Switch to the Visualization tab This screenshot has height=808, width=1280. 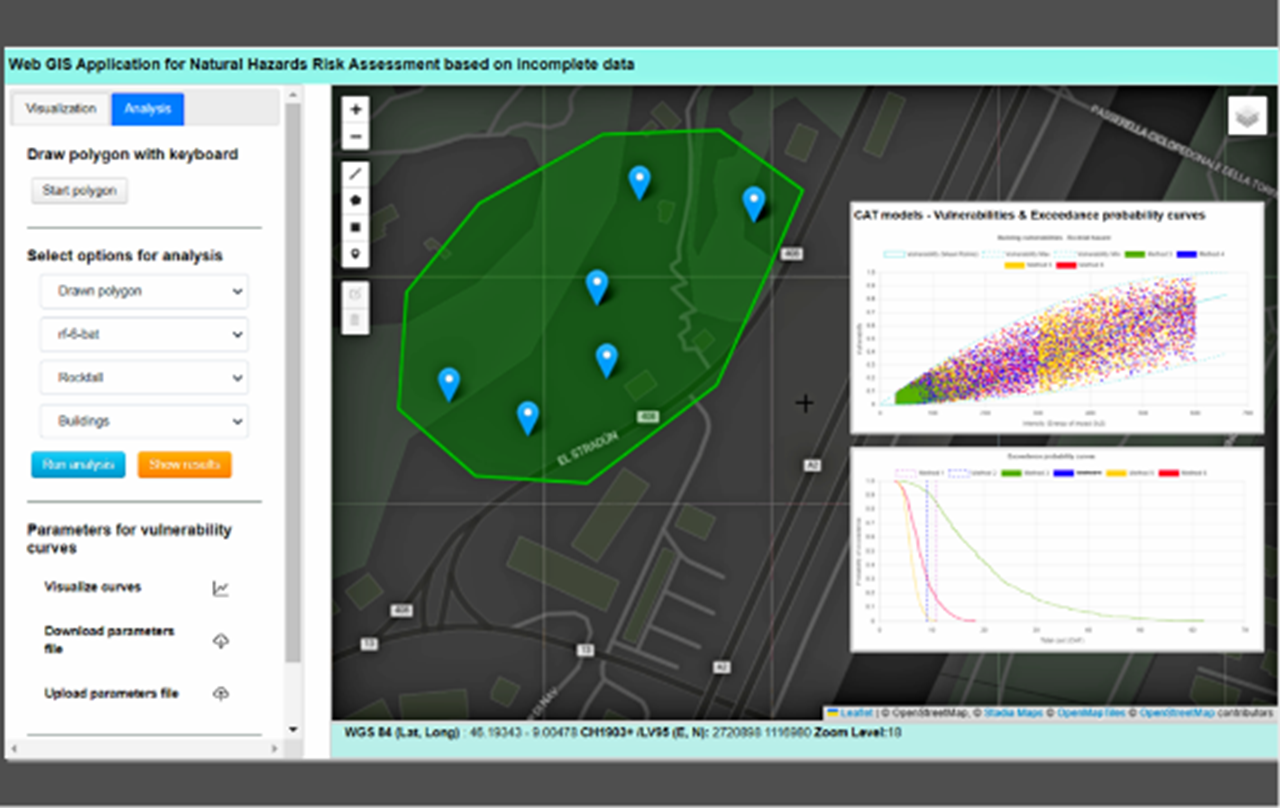(x=61, y=109)
